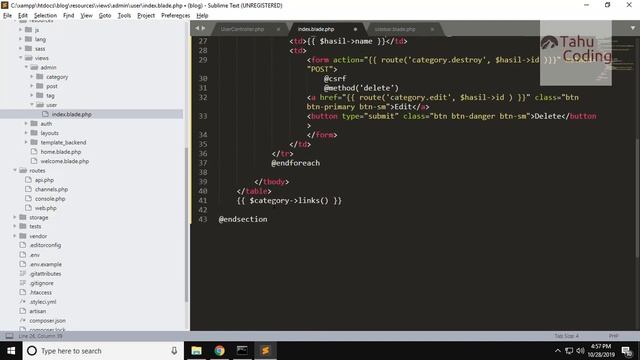The width and height of the screenshot is (640, 360).
Task: Open File Explorer from the taskbar
Action: pos(197,351)
